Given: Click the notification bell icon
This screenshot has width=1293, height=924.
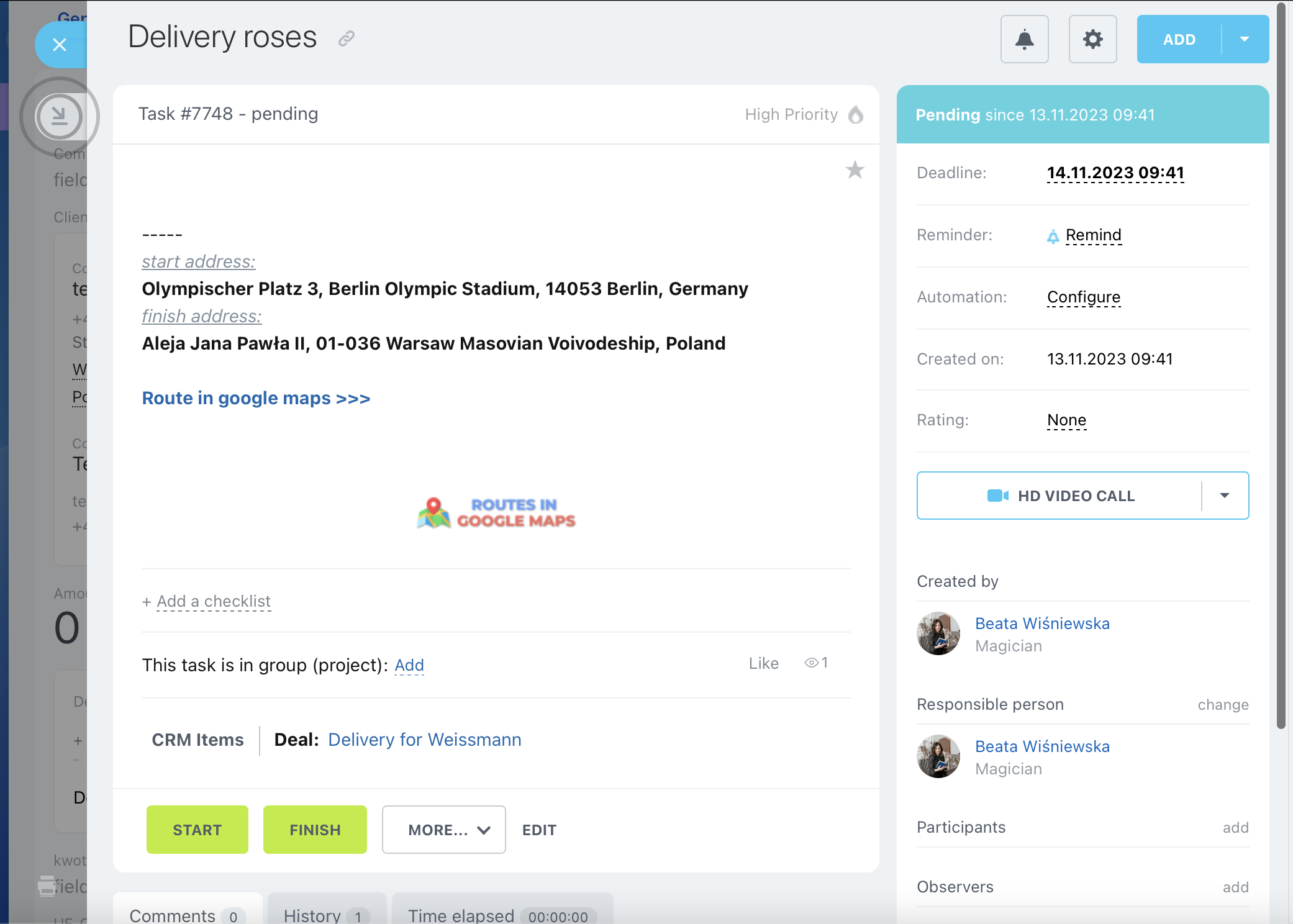Looking at the screenshot, I should (x=1024, y=40).
